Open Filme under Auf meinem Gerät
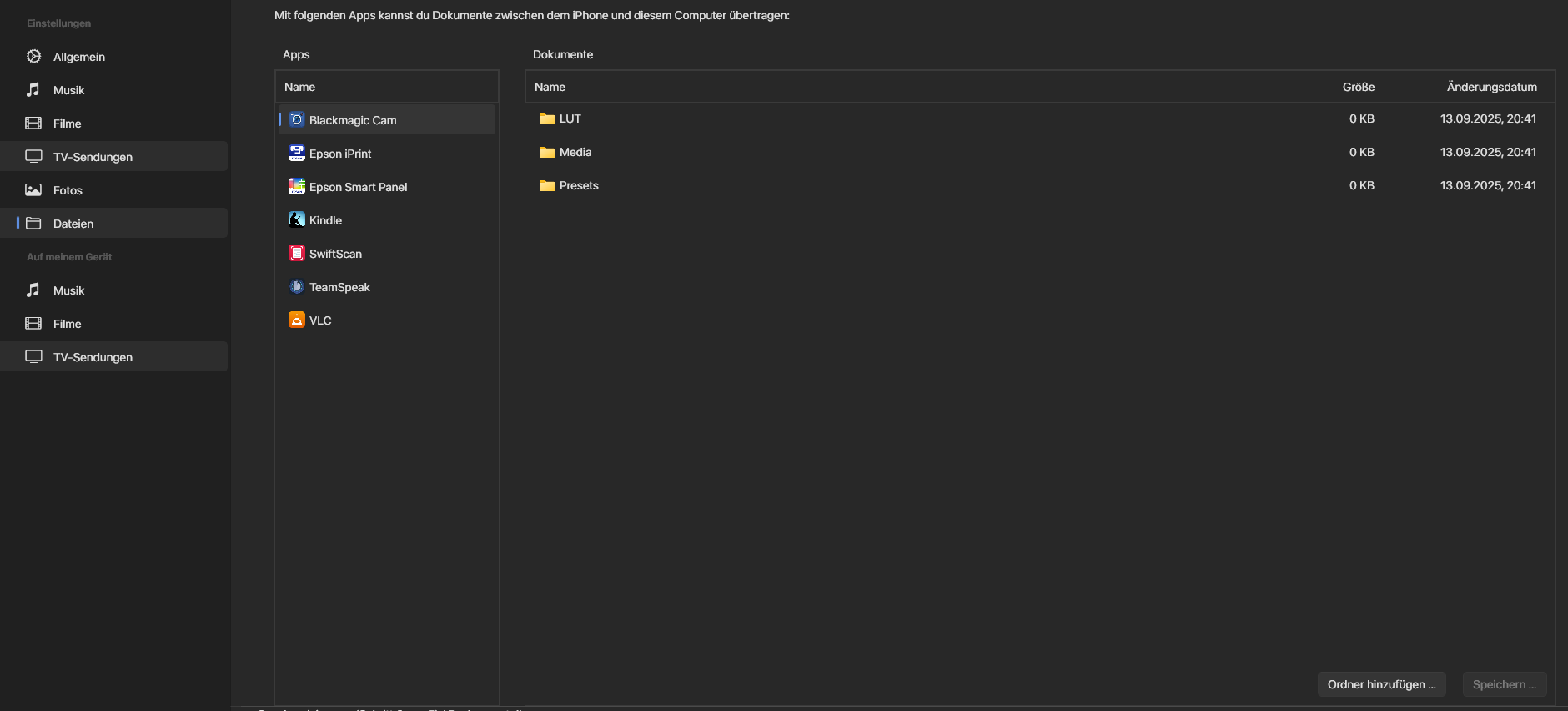This screenshot has height=711, width=1568. 114,324
